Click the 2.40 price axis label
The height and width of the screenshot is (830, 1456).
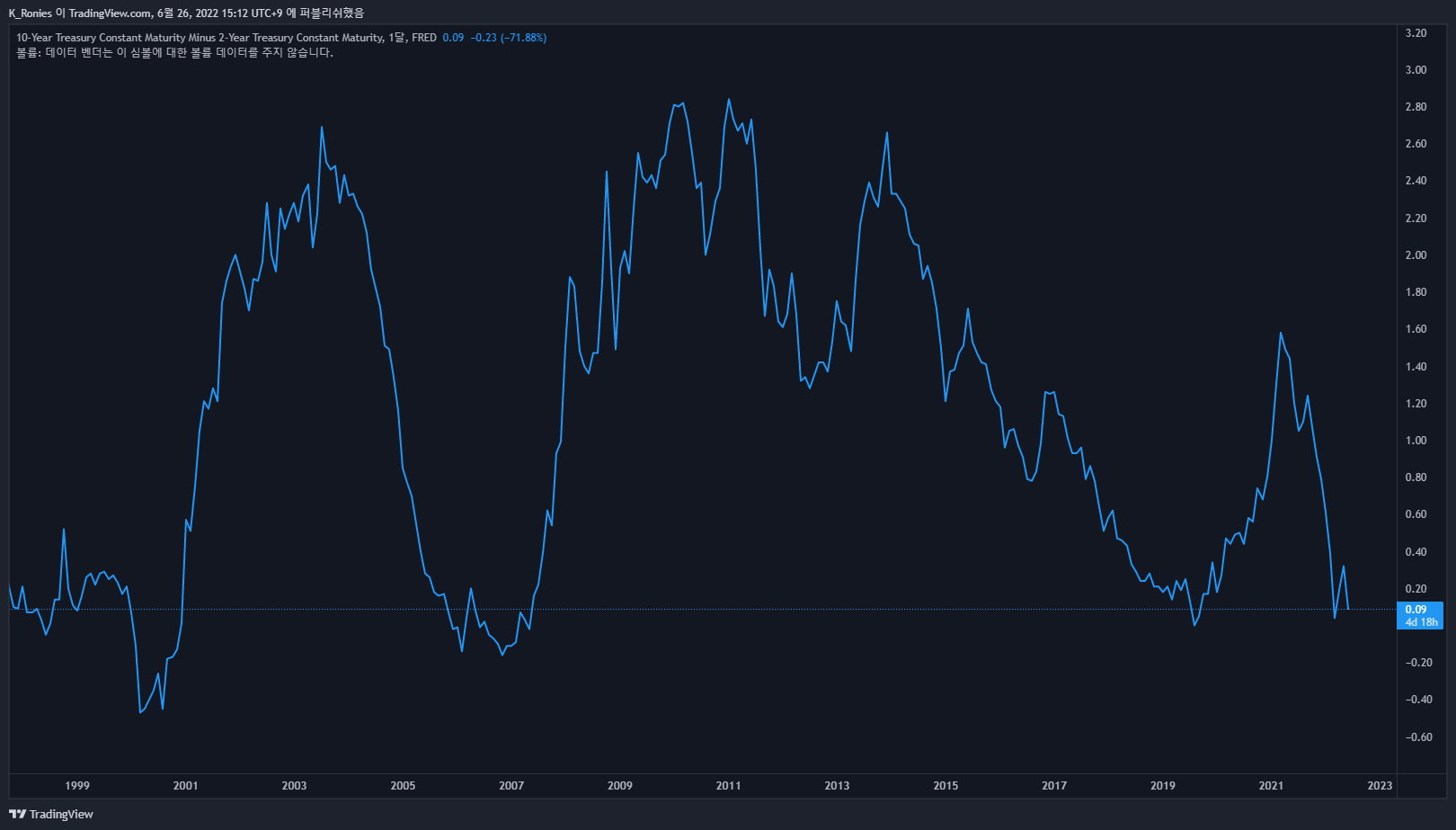point(1416,181)
